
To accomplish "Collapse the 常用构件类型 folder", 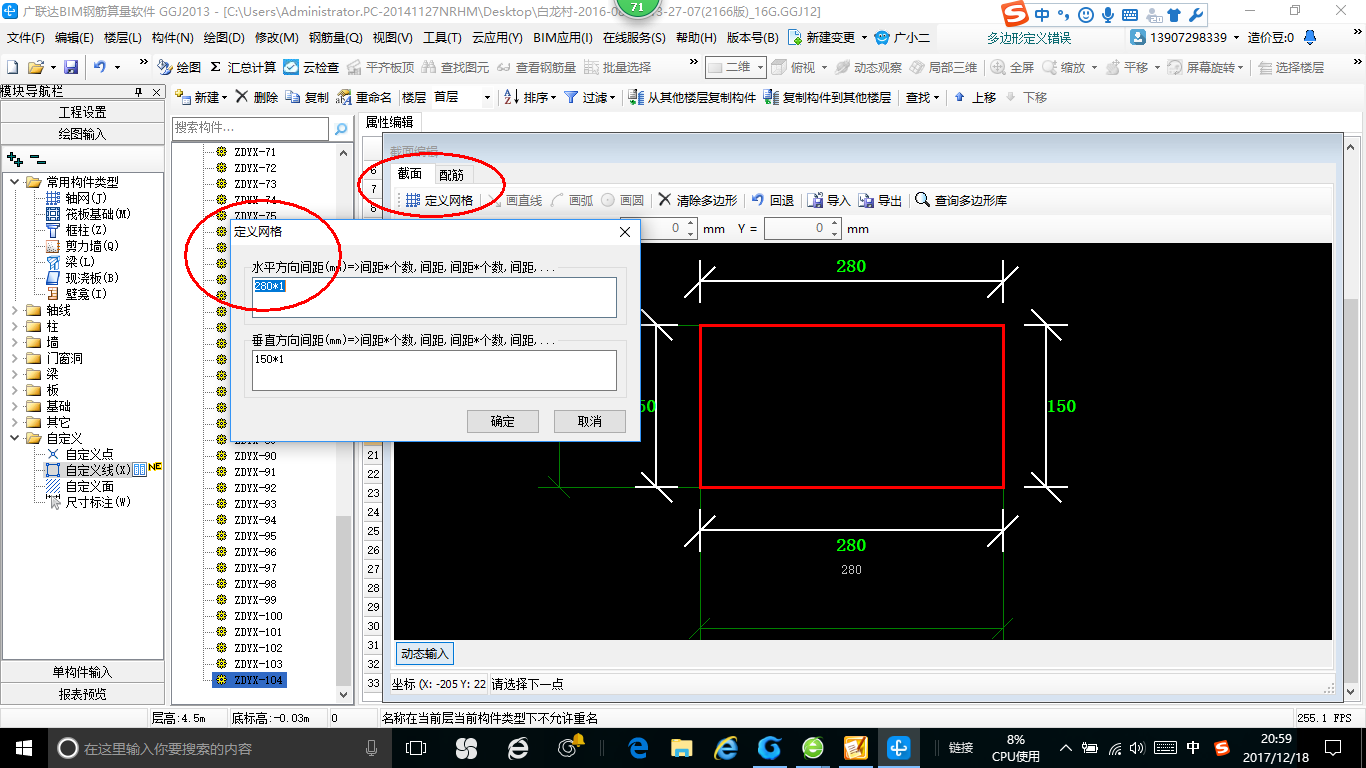I will (x=15, y=182).
